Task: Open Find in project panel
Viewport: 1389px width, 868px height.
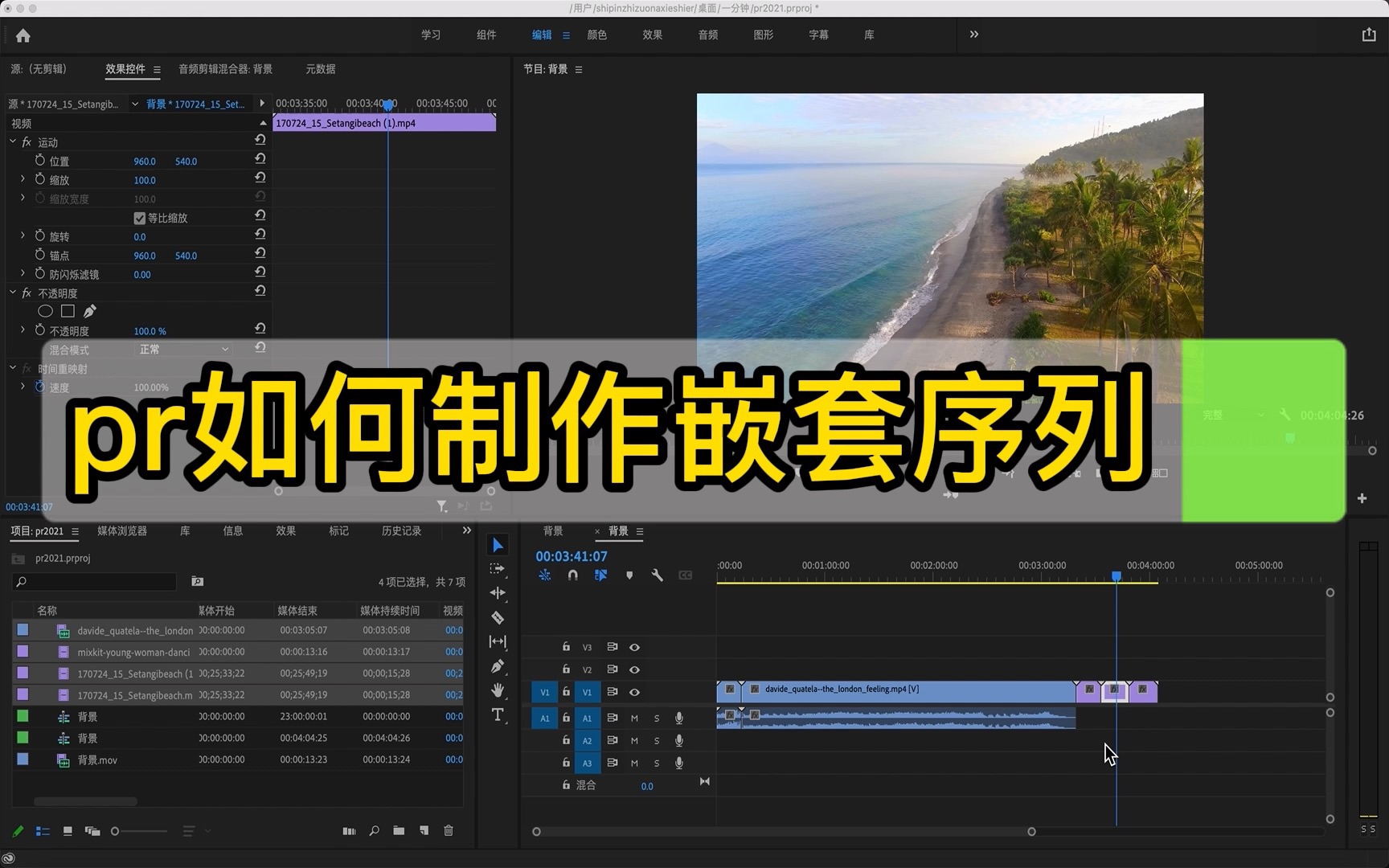Action: coord(374,831)
